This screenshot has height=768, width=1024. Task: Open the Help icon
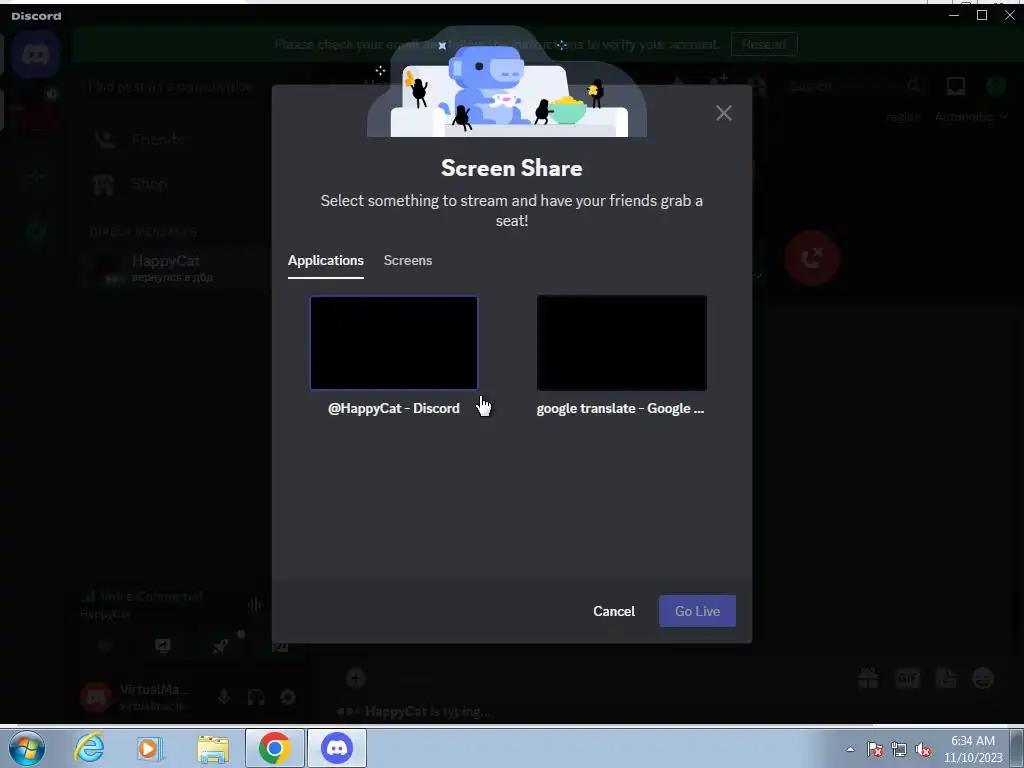click(996, 86)
